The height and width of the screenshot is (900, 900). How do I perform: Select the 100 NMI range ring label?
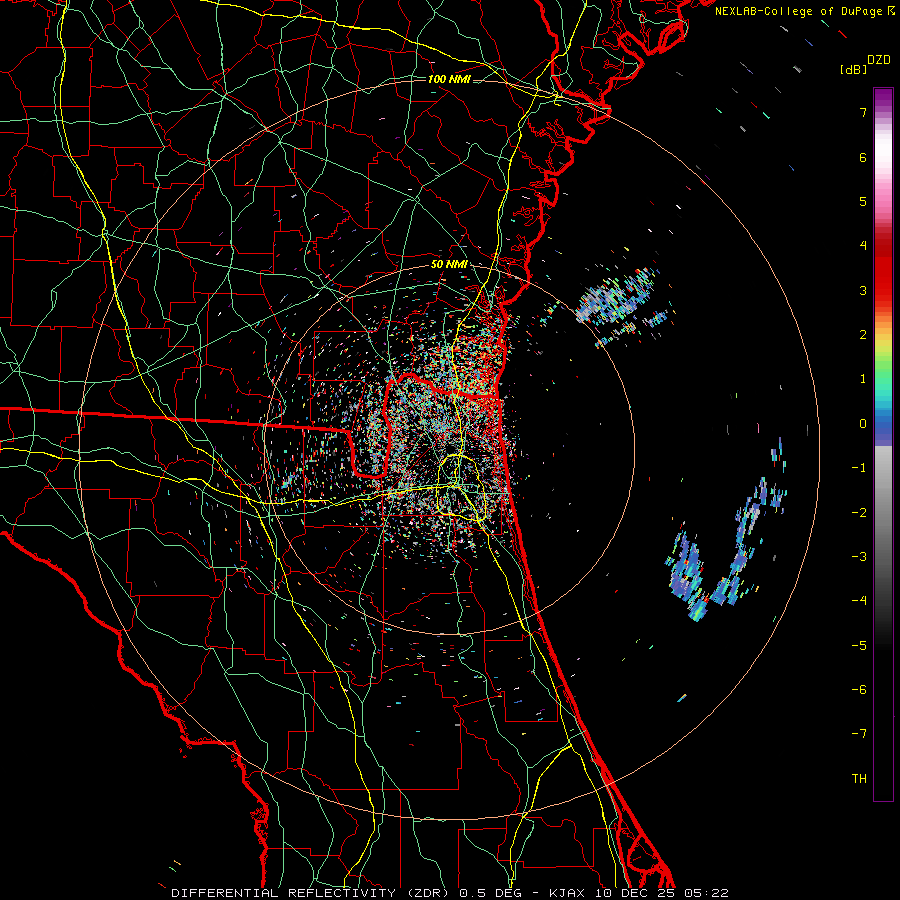tap(449, 79)
